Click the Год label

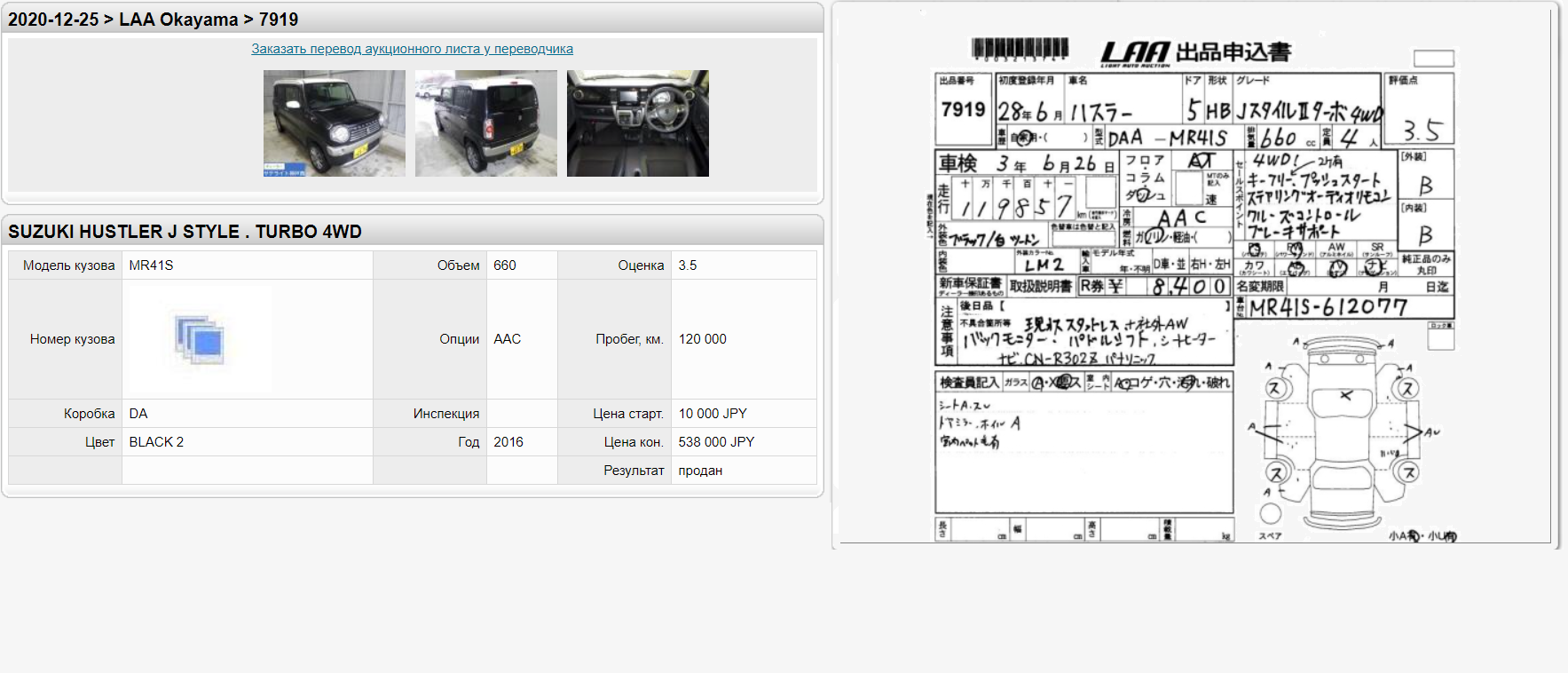(x=469, y=442)
